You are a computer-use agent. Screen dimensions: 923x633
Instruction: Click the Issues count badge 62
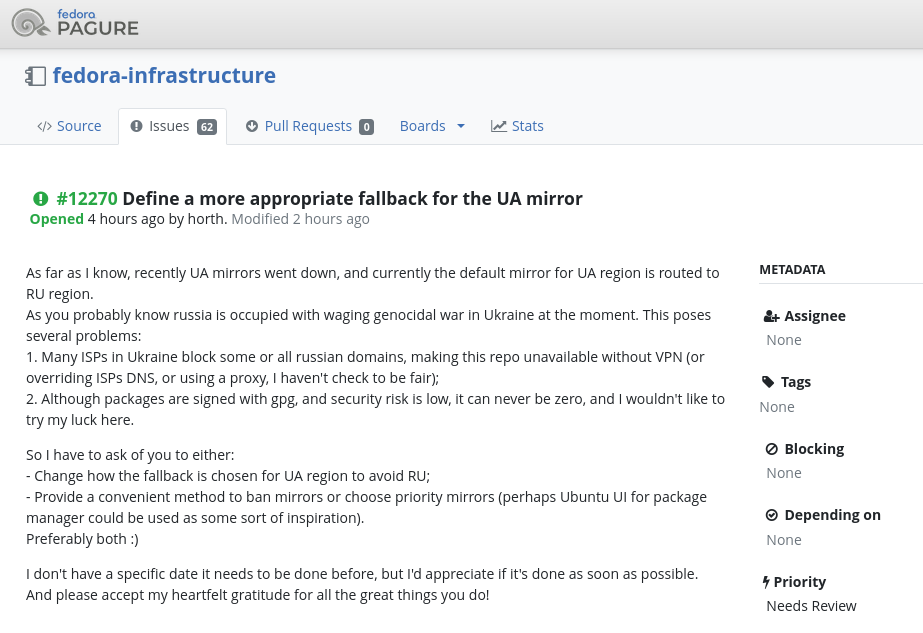pos(207,127)
